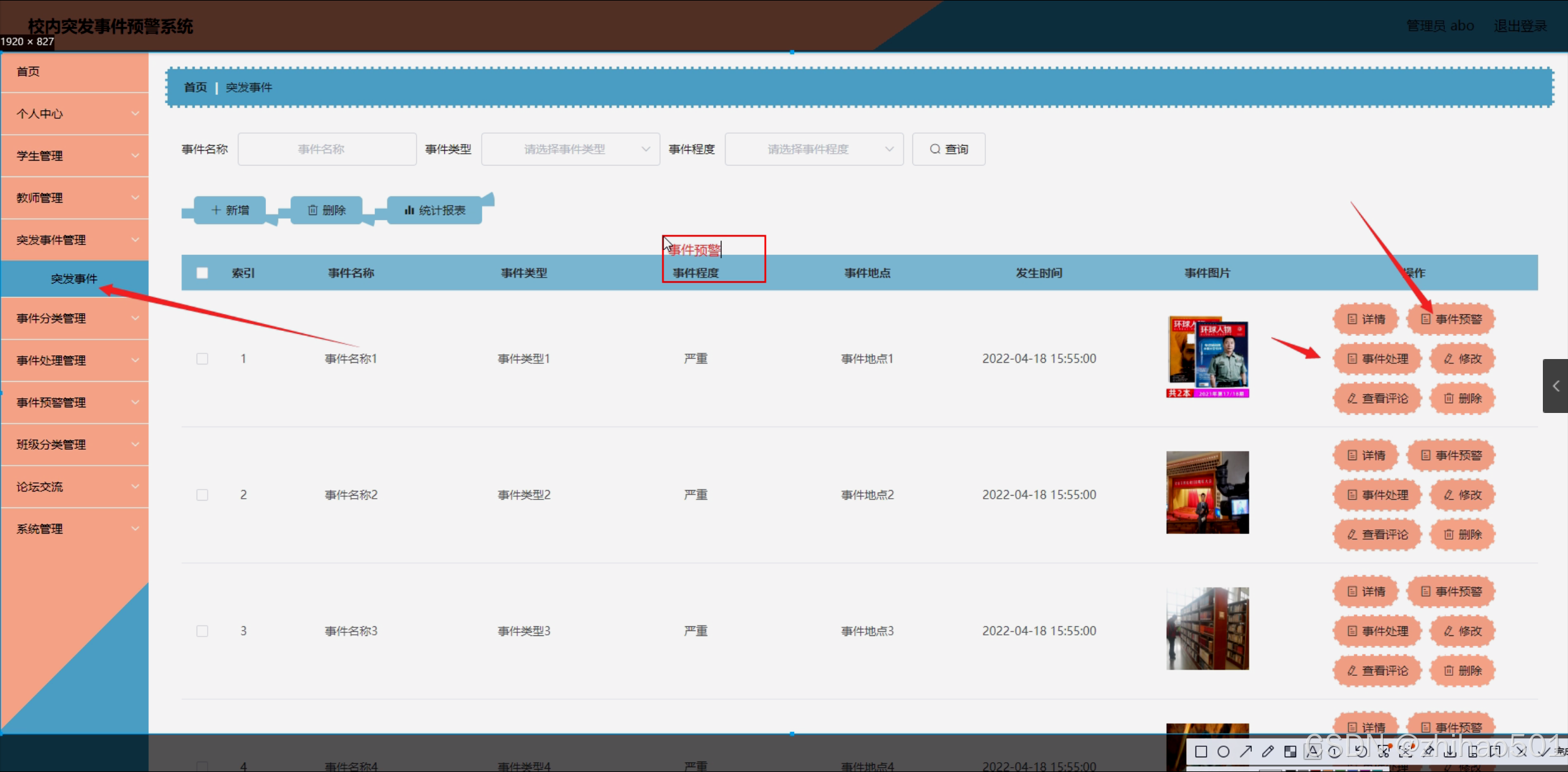
Task: Select the numbered marker tool
Action: [x=1335, y=752]
